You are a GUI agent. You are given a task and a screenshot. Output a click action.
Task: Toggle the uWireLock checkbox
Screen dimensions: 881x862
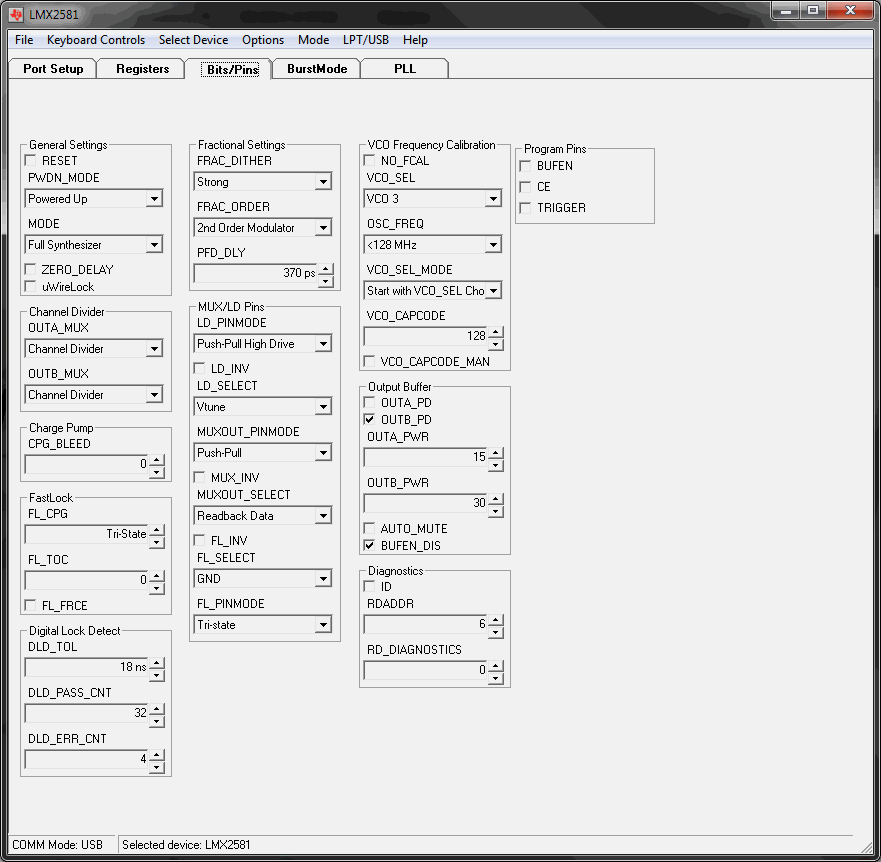click(x=31, y=287)
